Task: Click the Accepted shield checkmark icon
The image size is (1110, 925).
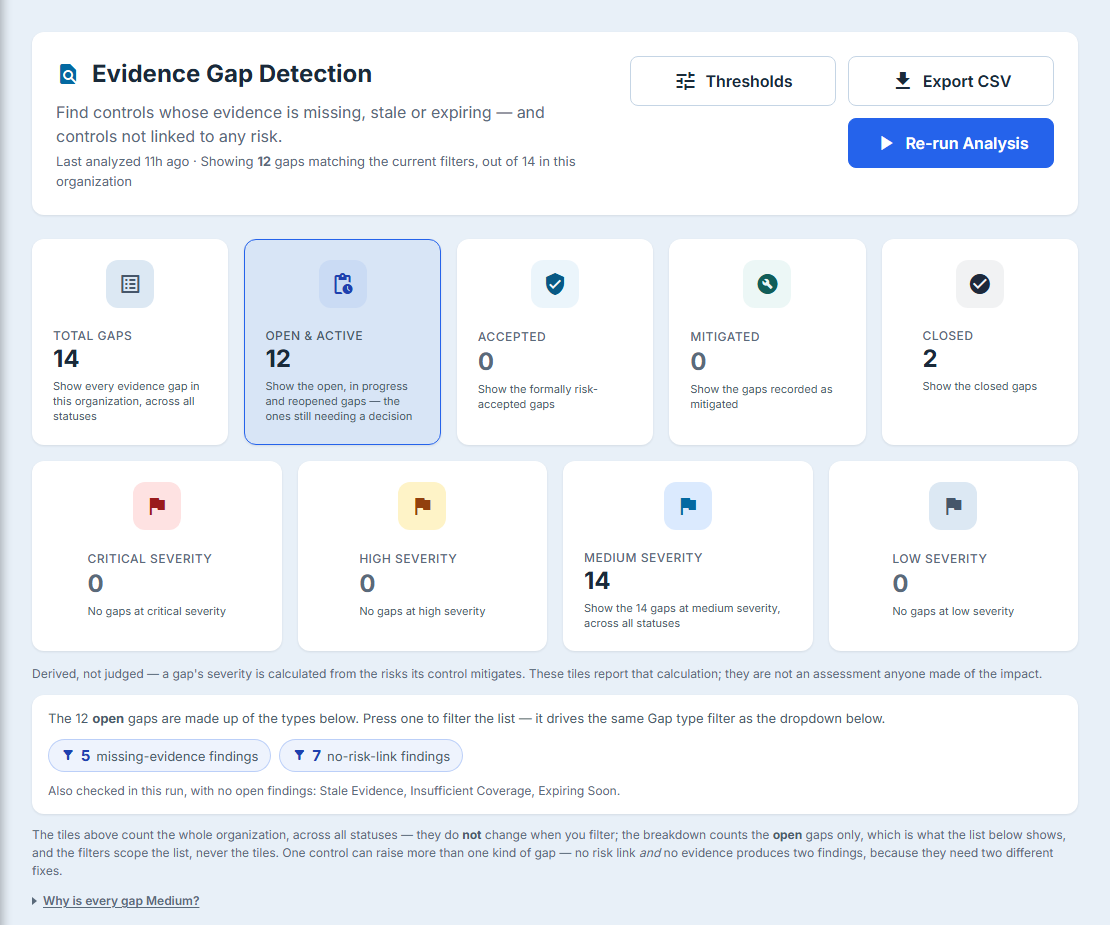Action: (555, 284)
